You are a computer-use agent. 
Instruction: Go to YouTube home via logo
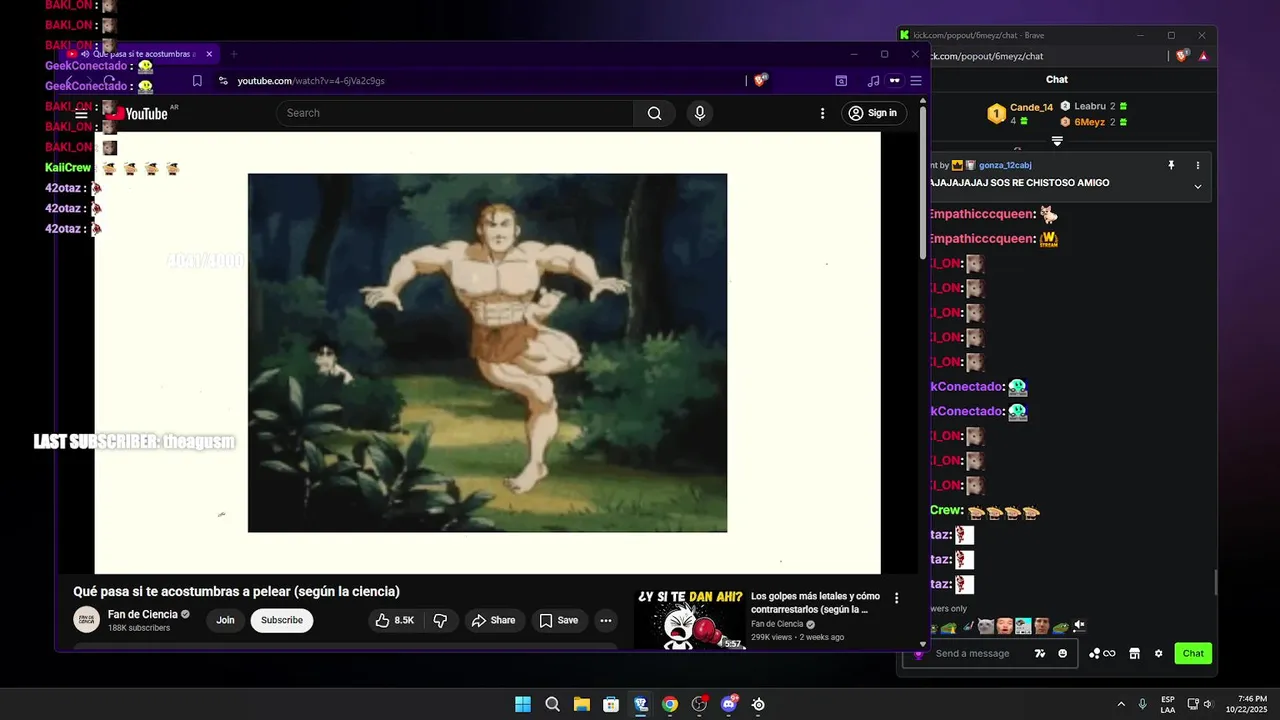click(x=138, y=113)
